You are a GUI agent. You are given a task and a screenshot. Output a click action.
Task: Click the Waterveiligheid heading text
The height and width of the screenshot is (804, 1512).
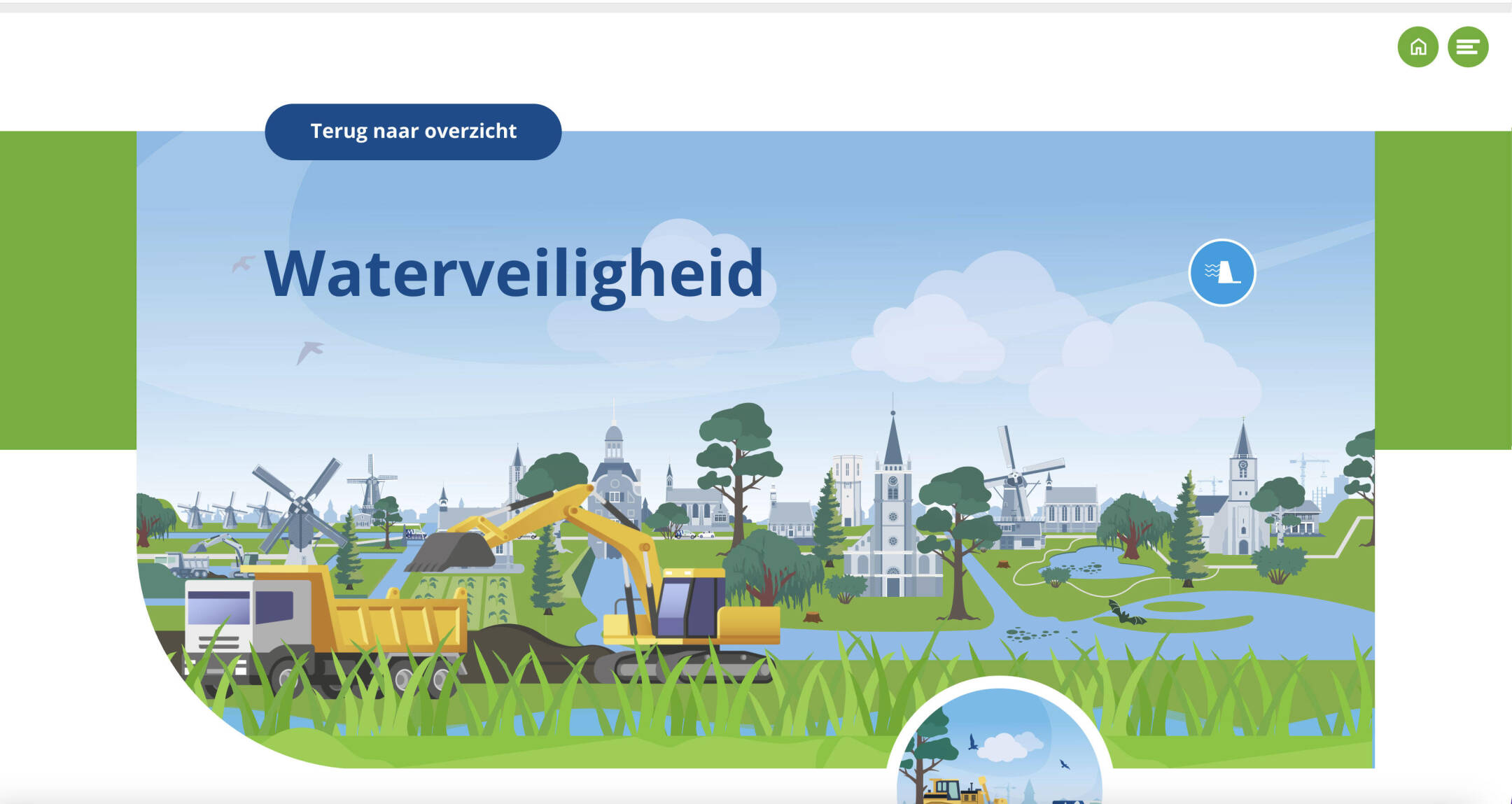pyautogui.click(x=514, y=274)
